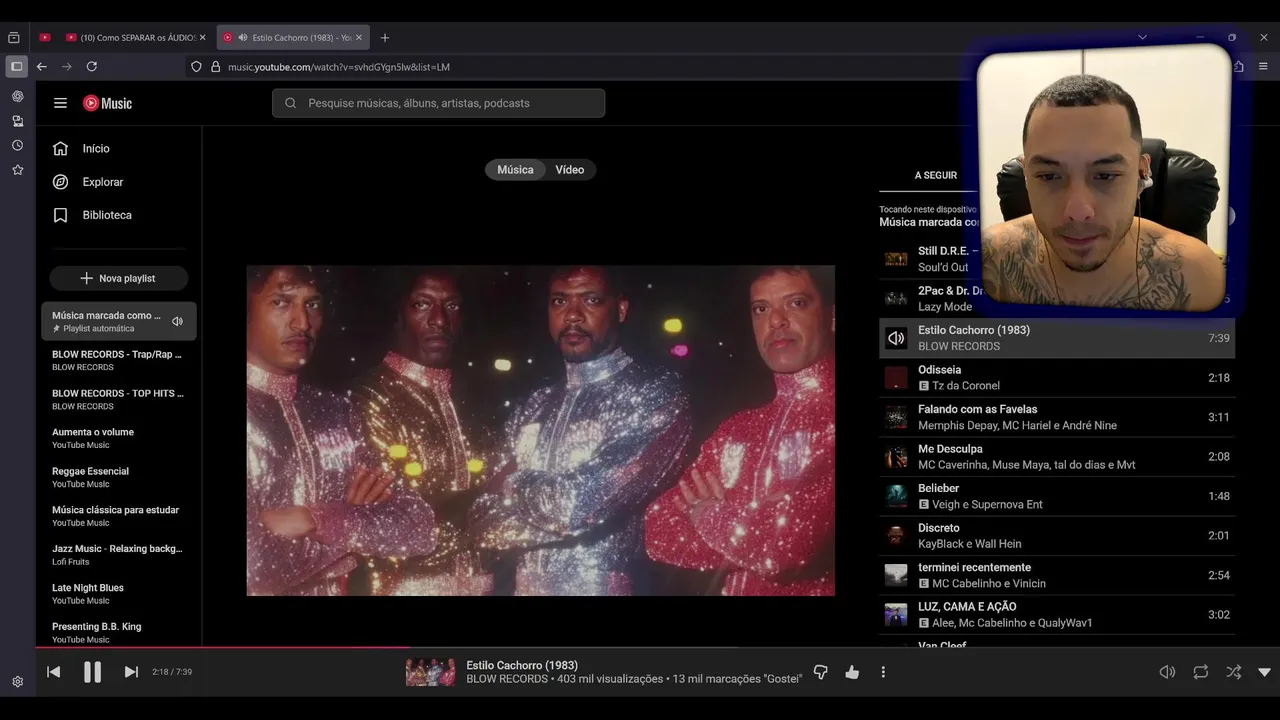Go back in browser navigation
This screenshot has width=1280, height=720.
tap(42, 66)
